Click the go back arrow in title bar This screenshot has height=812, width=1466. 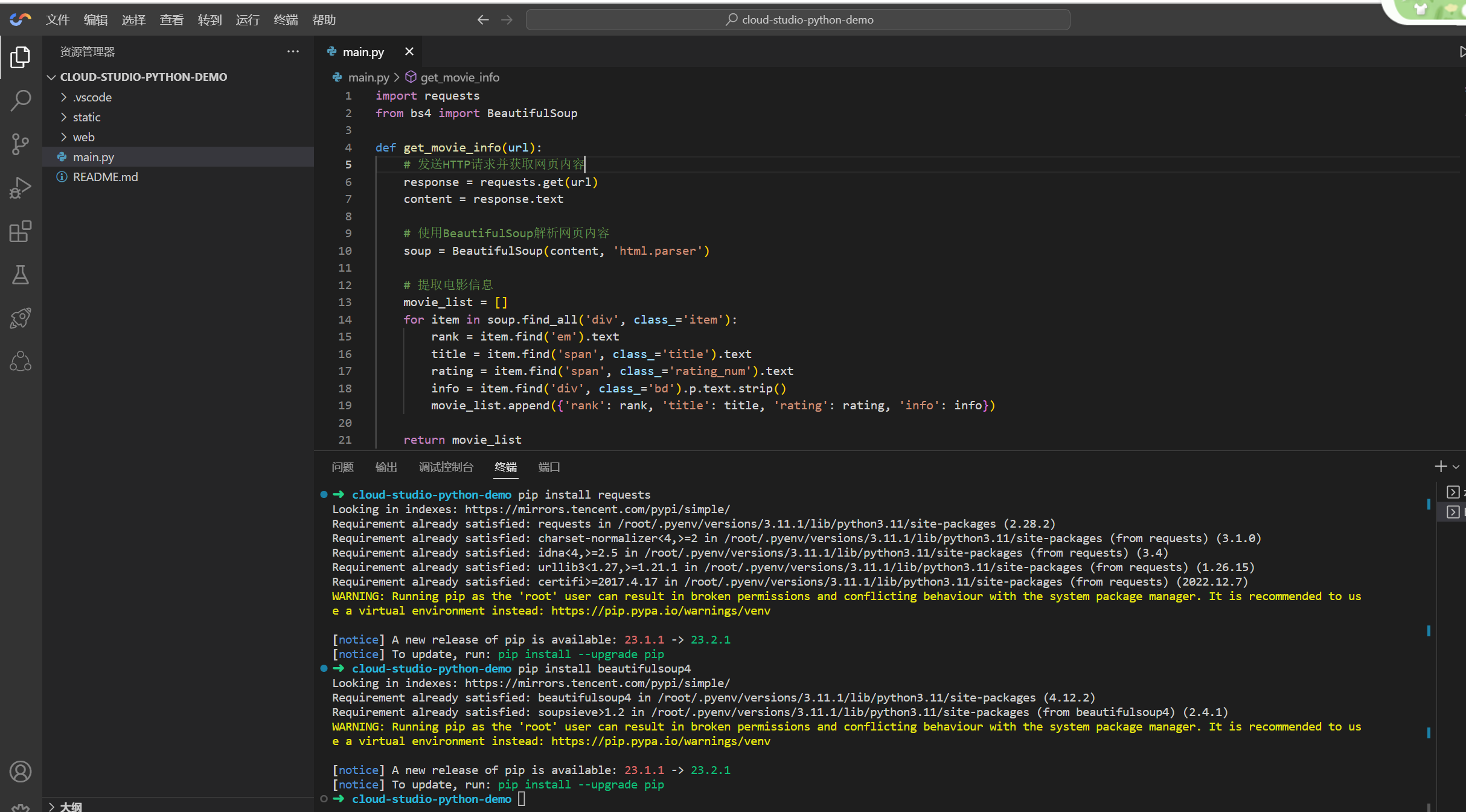482,20
